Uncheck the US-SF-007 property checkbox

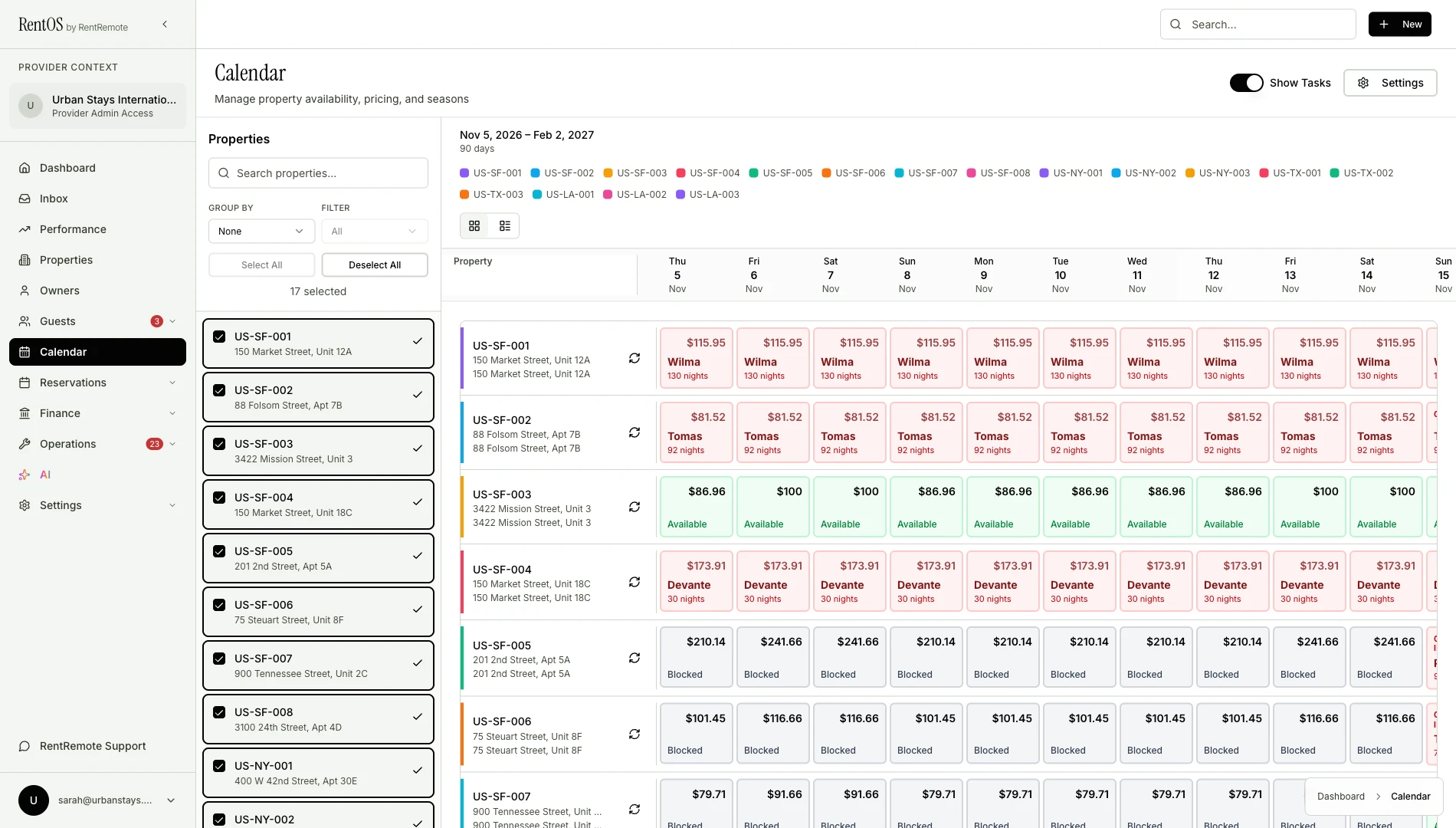click(x=219, y=659)
